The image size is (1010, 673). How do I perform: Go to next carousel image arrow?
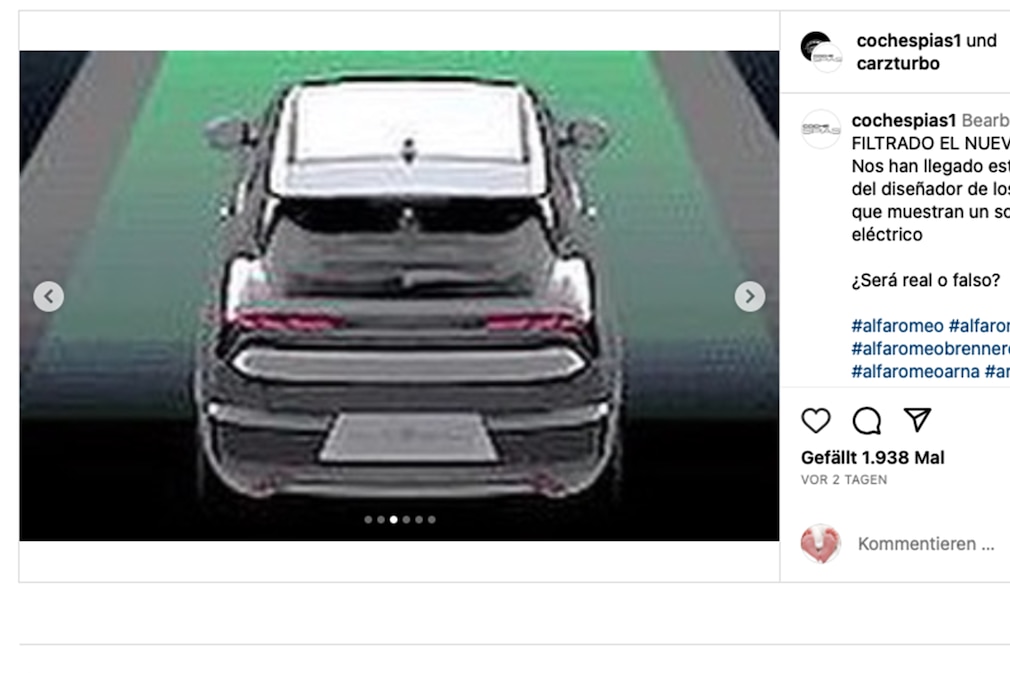[x=750, y=296]
